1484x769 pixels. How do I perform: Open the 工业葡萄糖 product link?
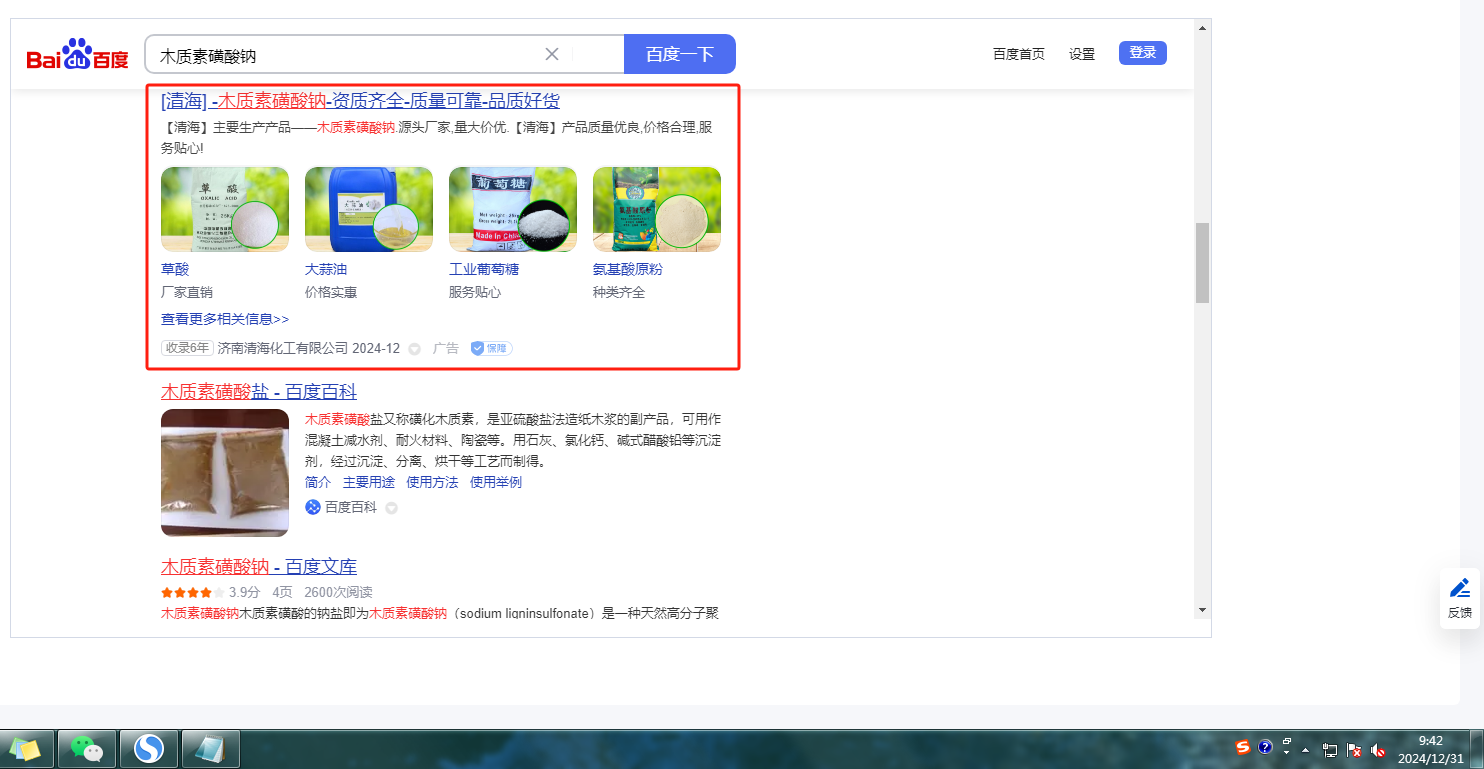pos(484,270)
